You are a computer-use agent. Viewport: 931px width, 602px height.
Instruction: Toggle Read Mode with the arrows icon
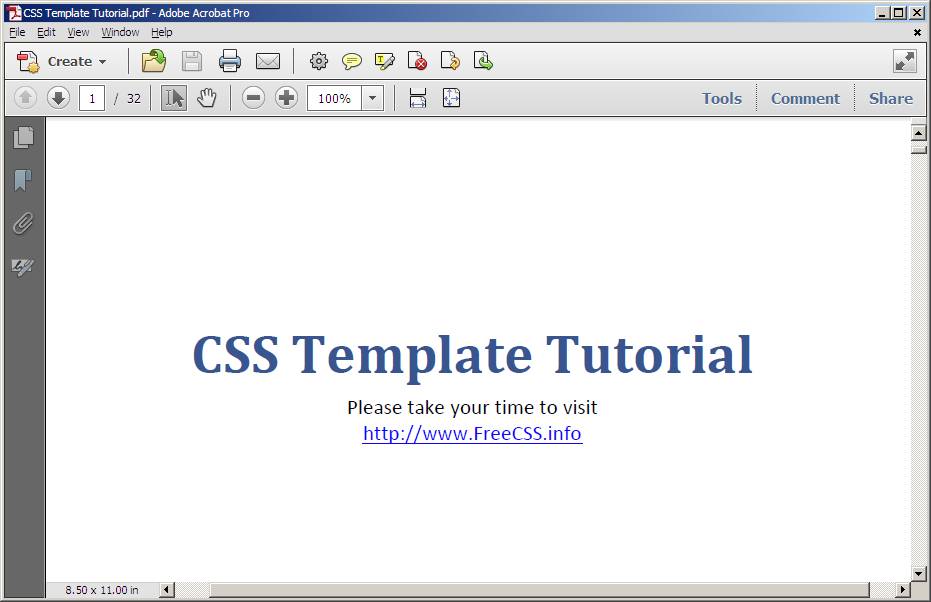click(x=905, y=62)
